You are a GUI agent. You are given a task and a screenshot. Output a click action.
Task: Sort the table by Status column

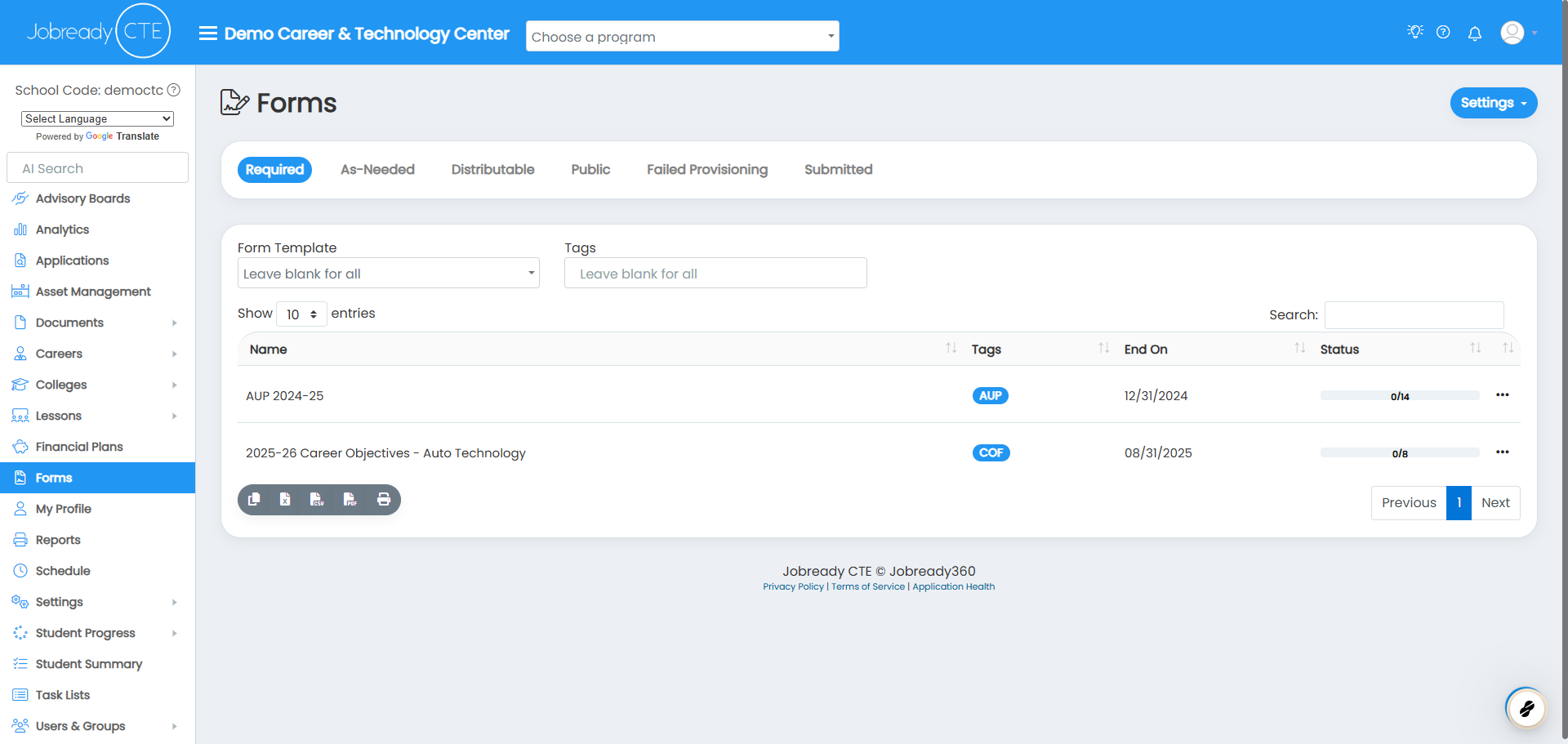1399,350
